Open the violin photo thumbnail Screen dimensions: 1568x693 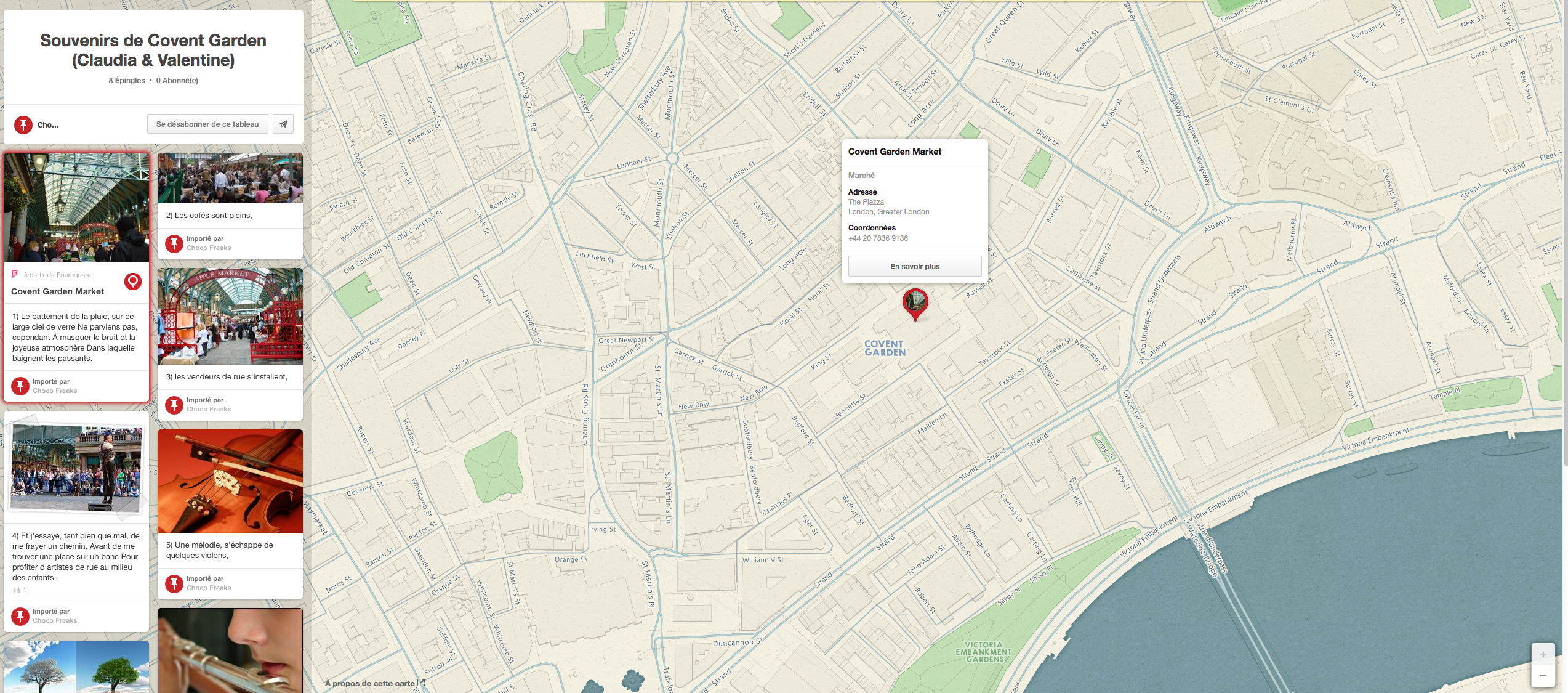pyautogui.click(x=230, y=481)
